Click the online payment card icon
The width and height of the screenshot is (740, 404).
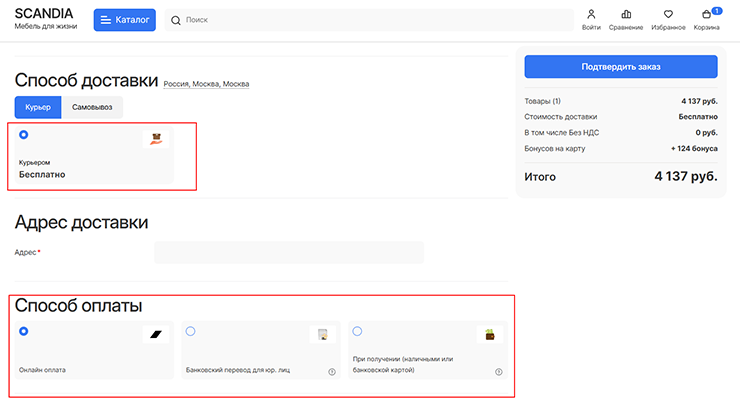[x=155, y=334]
